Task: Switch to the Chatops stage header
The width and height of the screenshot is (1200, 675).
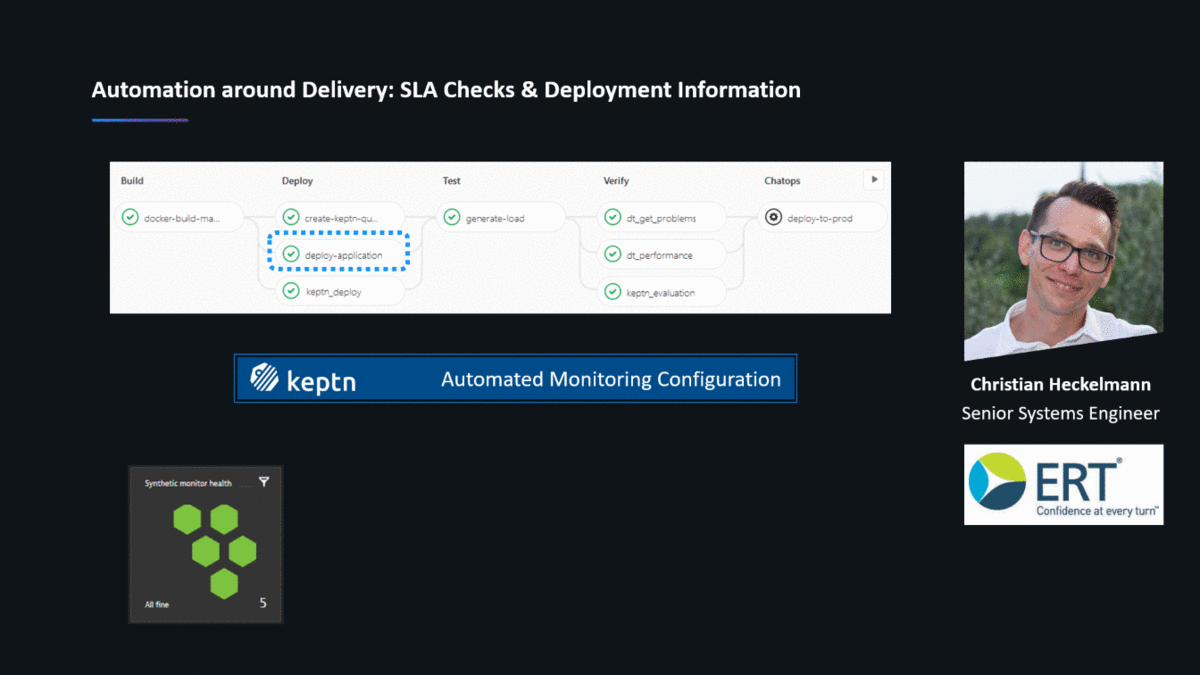Action: pyautogui.click(x=782, y=180)
